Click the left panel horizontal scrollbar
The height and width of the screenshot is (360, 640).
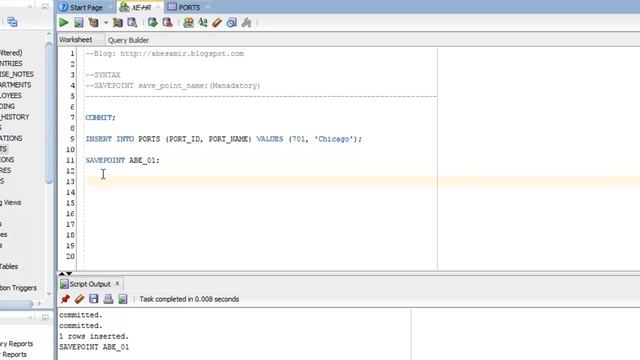click(x=16, y=304)
